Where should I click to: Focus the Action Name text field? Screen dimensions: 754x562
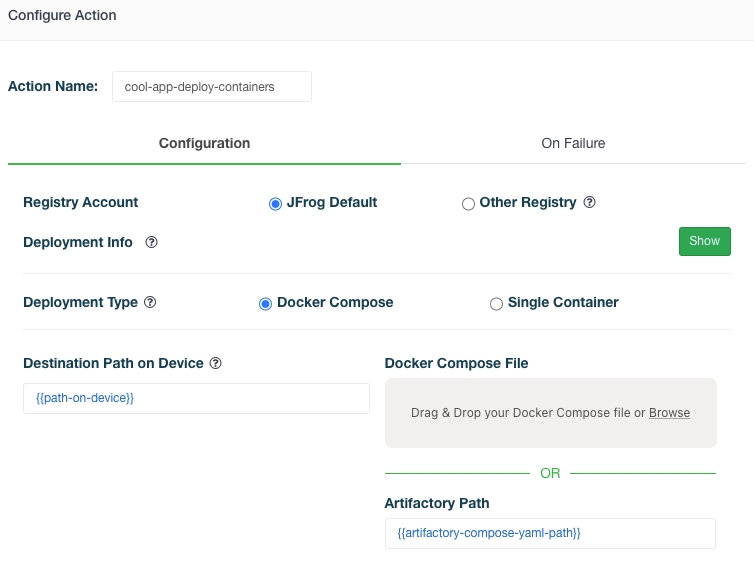coord(211,86)
